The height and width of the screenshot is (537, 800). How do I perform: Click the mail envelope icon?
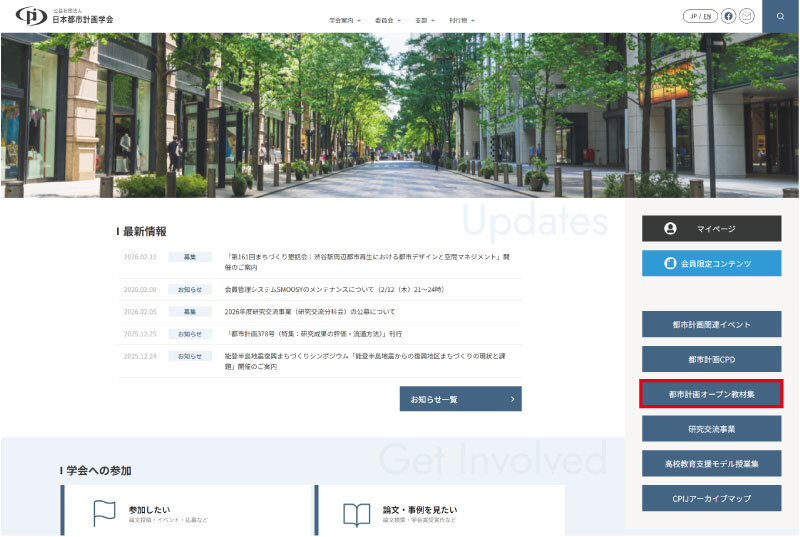[746, 16]
